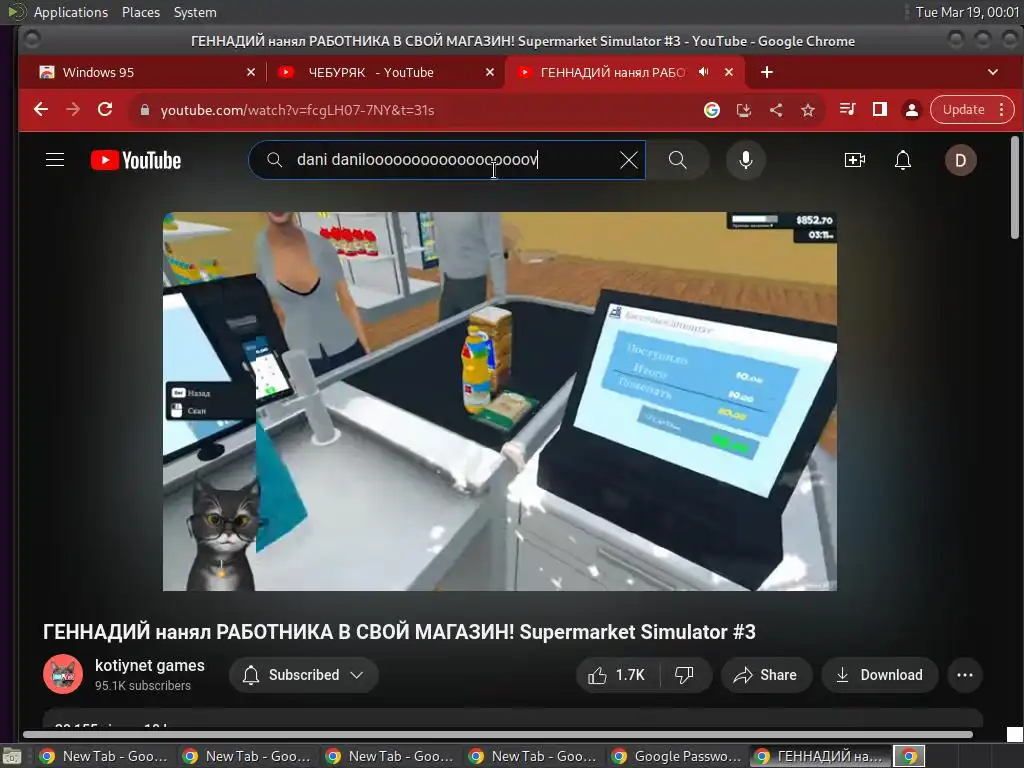Viewport: 1024px width, 768px height.
Task: Switch to ГЕННАДИЙ taskbar window entry
Action: (x=820, y=756)
